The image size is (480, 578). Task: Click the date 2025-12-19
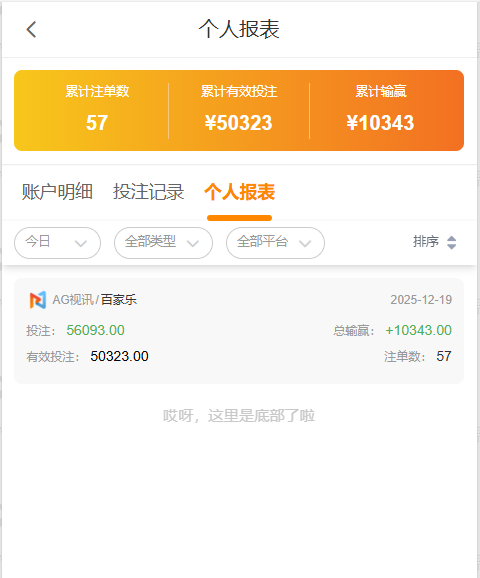pyautogui.click(x=421, y=300)
